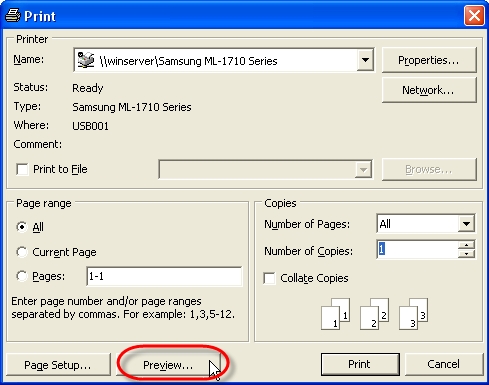Click into the Pages range text field
The height and width of the screenshot is (385, 489).
(x=164, y=276)
